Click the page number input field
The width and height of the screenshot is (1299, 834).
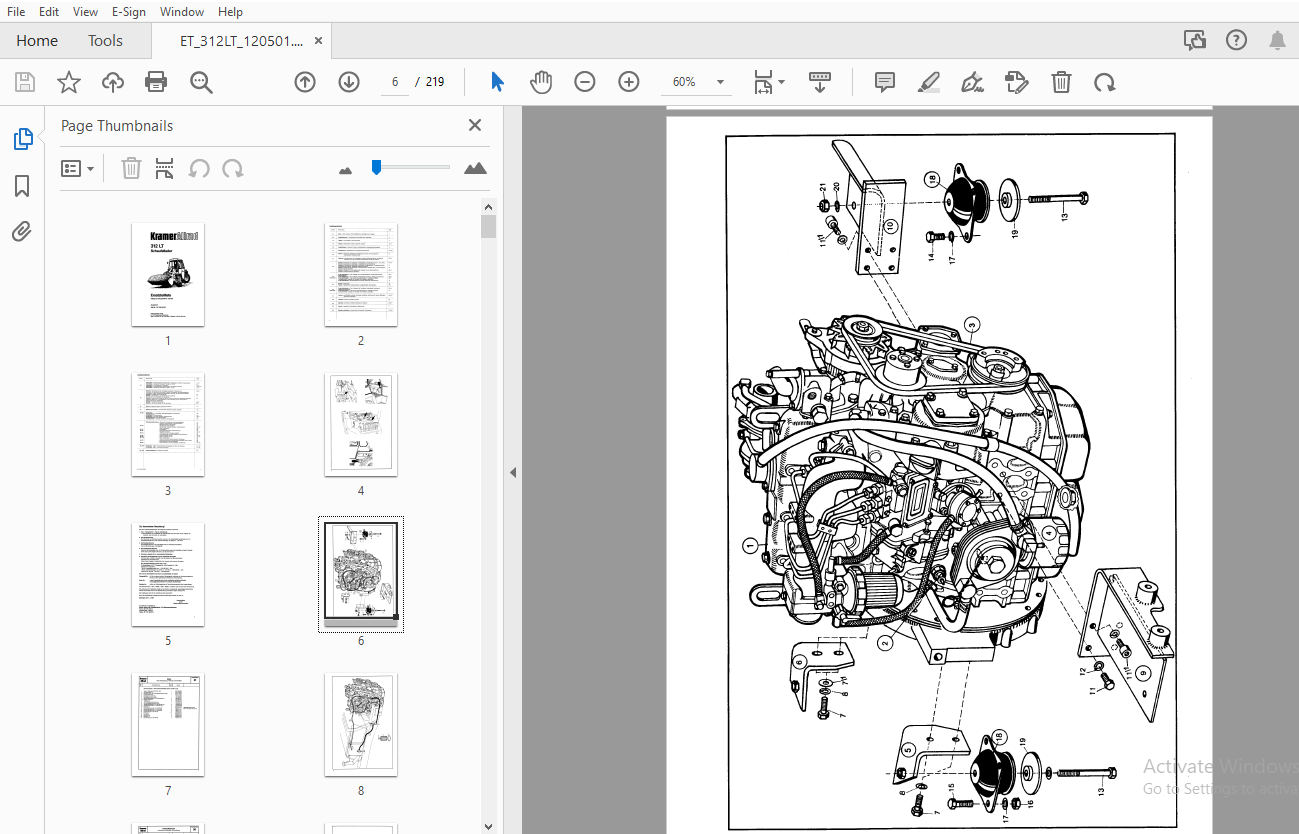[x=395, y=82]
